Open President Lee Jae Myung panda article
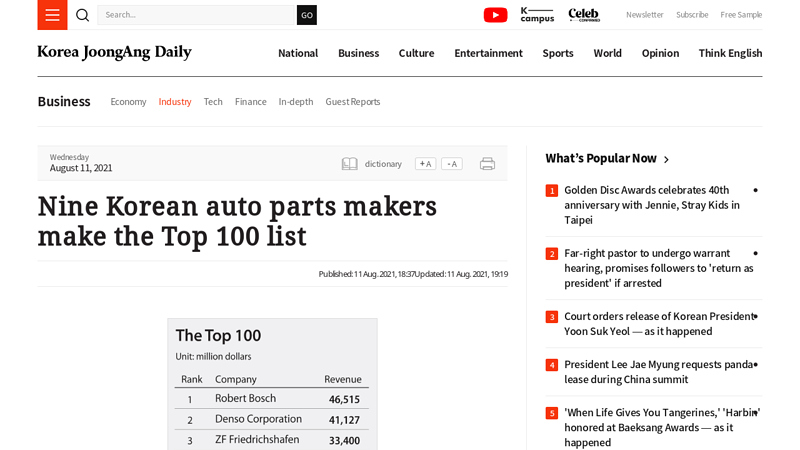Image resolution: width=800 pixels, height=450 pixels. (x=659, y=372)
